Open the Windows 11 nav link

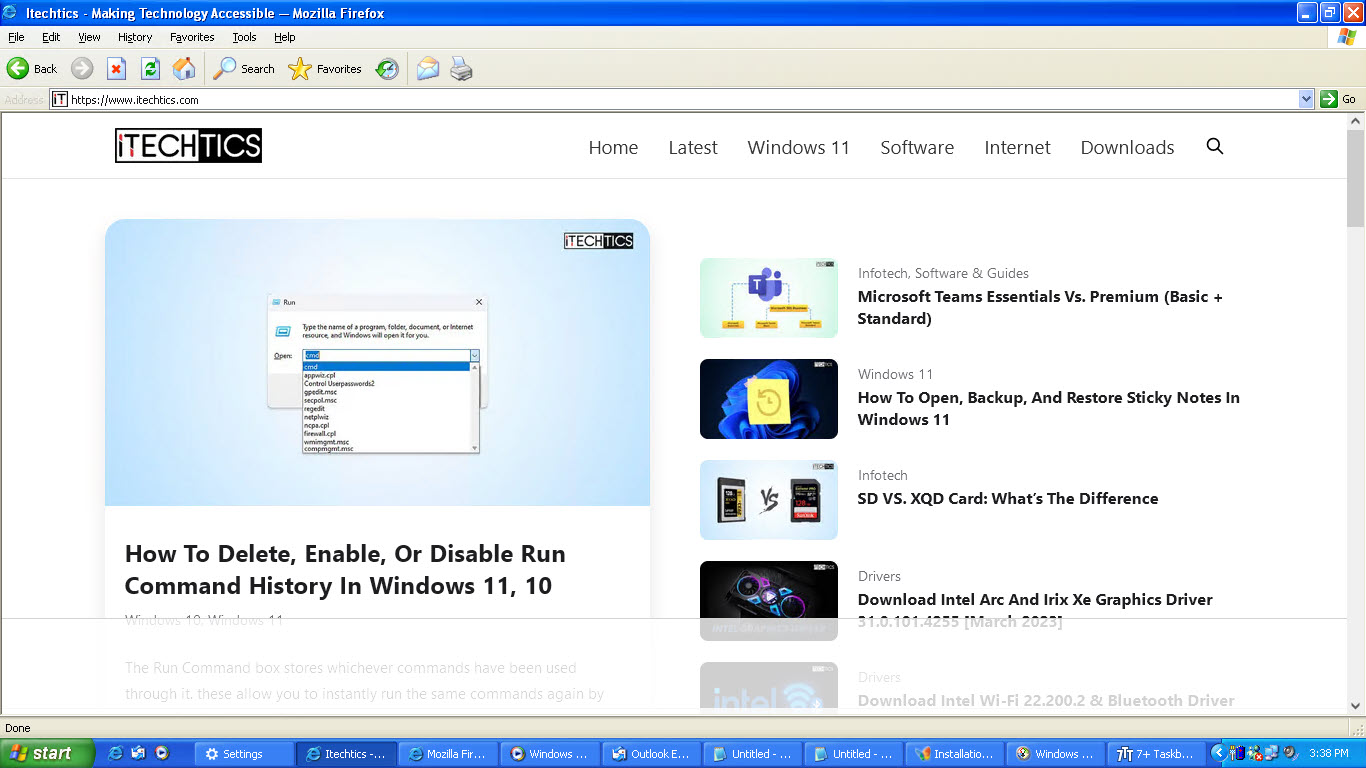(x=799, y=147)
